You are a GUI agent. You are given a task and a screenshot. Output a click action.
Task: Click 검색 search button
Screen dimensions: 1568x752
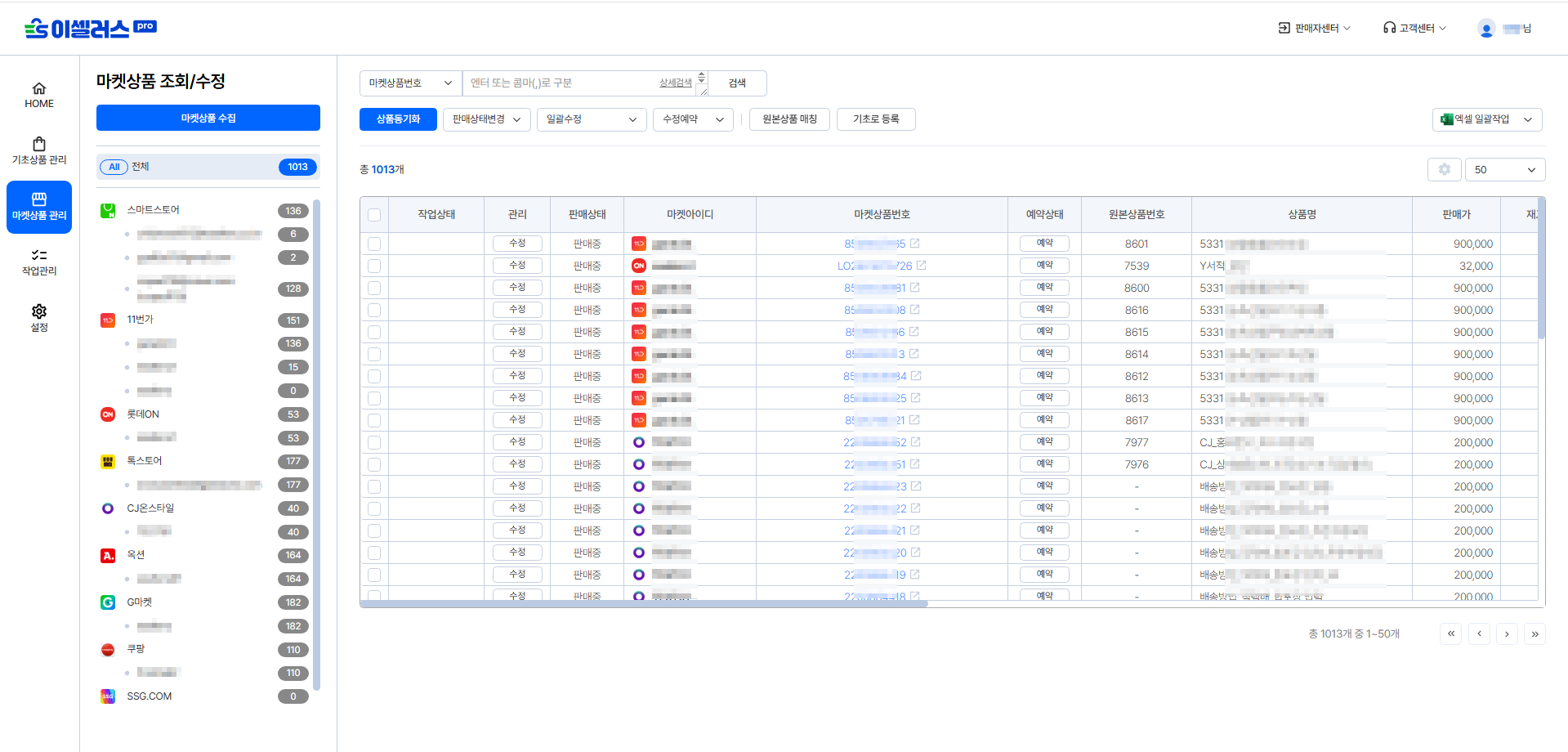click(x=737, y=83)
